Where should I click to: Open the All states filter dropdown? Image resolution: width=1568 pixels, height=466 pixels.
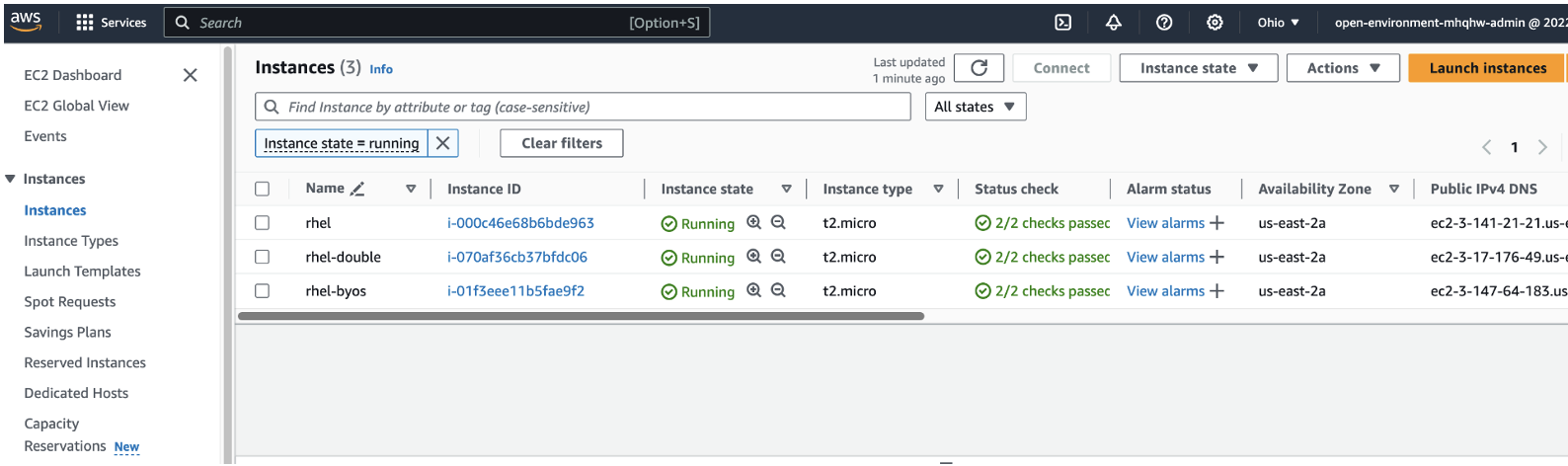(975, 107)
